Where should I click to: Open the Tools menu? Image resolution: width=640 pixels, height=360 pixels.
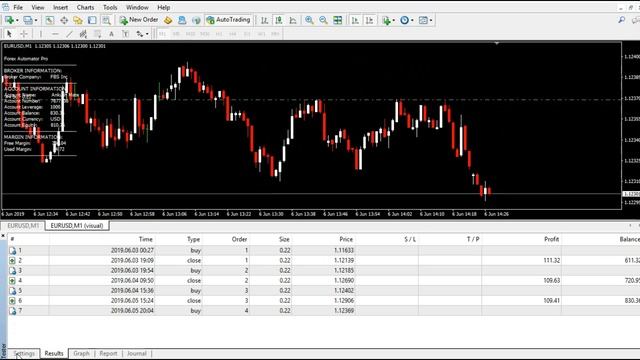(x=110, y=7)
